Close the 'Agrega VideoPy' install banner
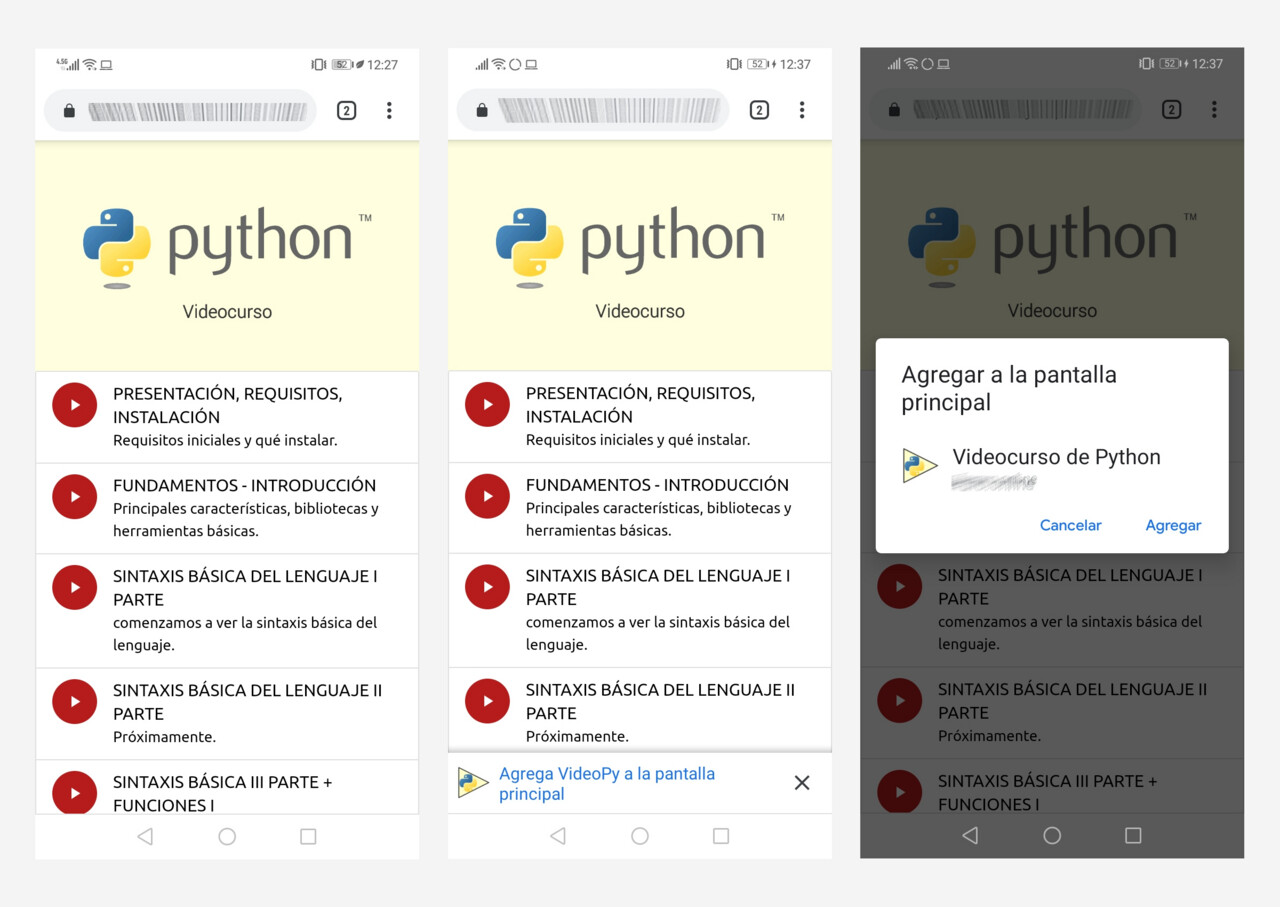The image size is (1280, 907). [x=802, y=783]
